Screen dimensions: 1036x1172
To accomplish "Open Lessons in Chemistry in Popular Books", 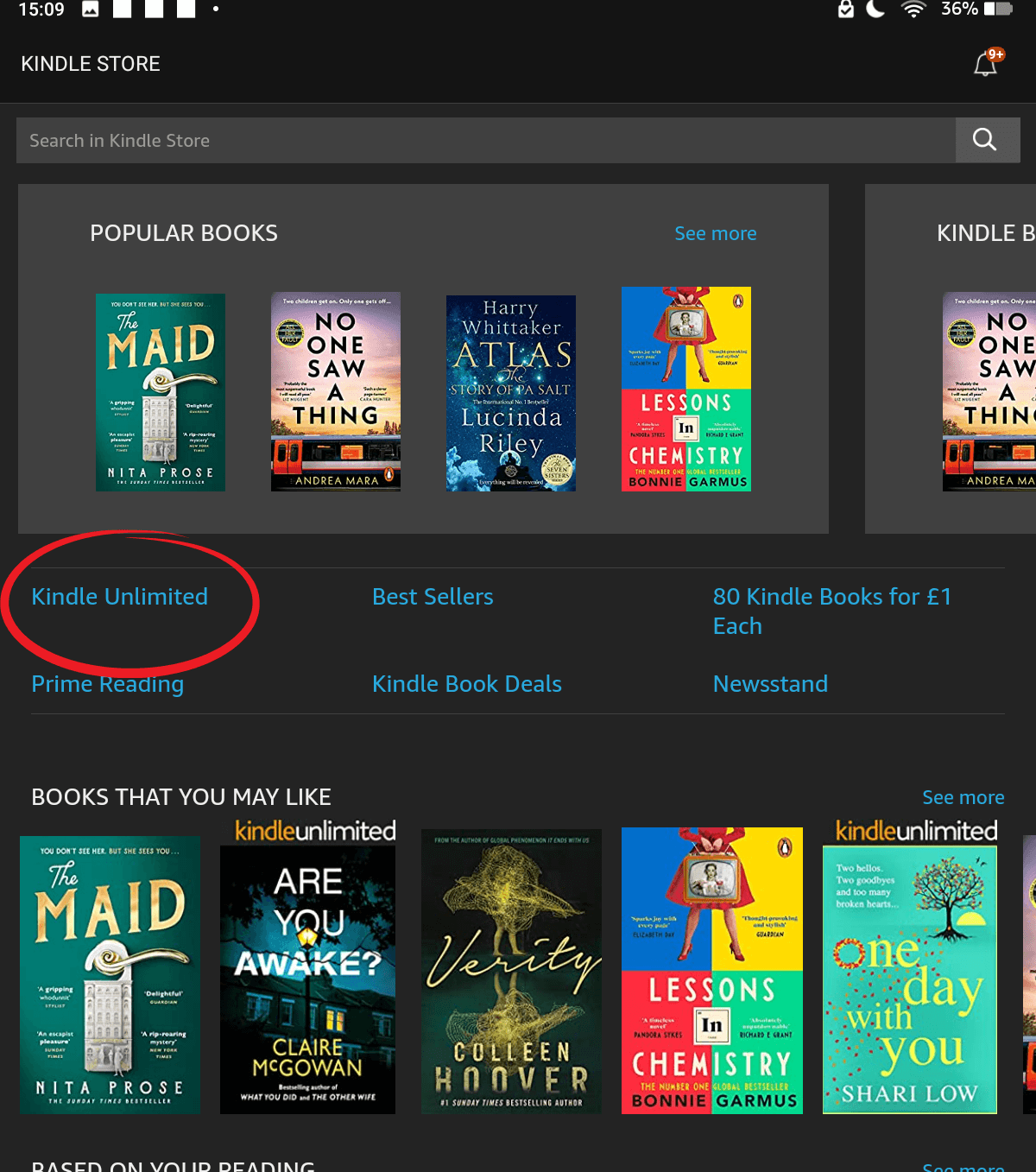I will pos(686,389).
